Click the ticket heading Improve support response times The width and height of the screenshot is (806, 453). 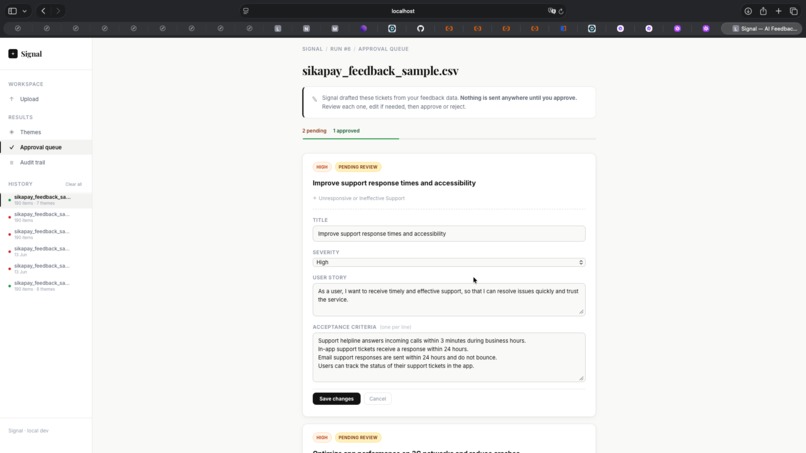pyautogui.click(x=394, y=183)
